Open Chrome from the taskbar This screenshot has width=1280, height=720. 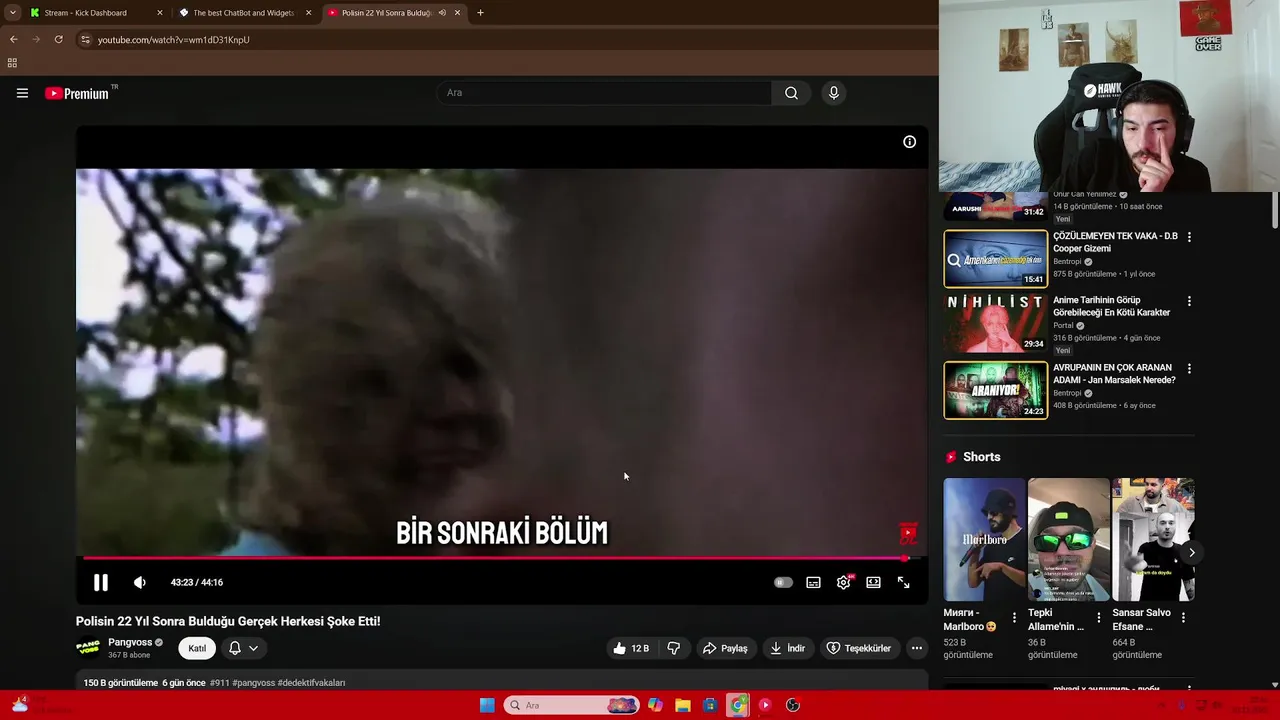(738, 705)
